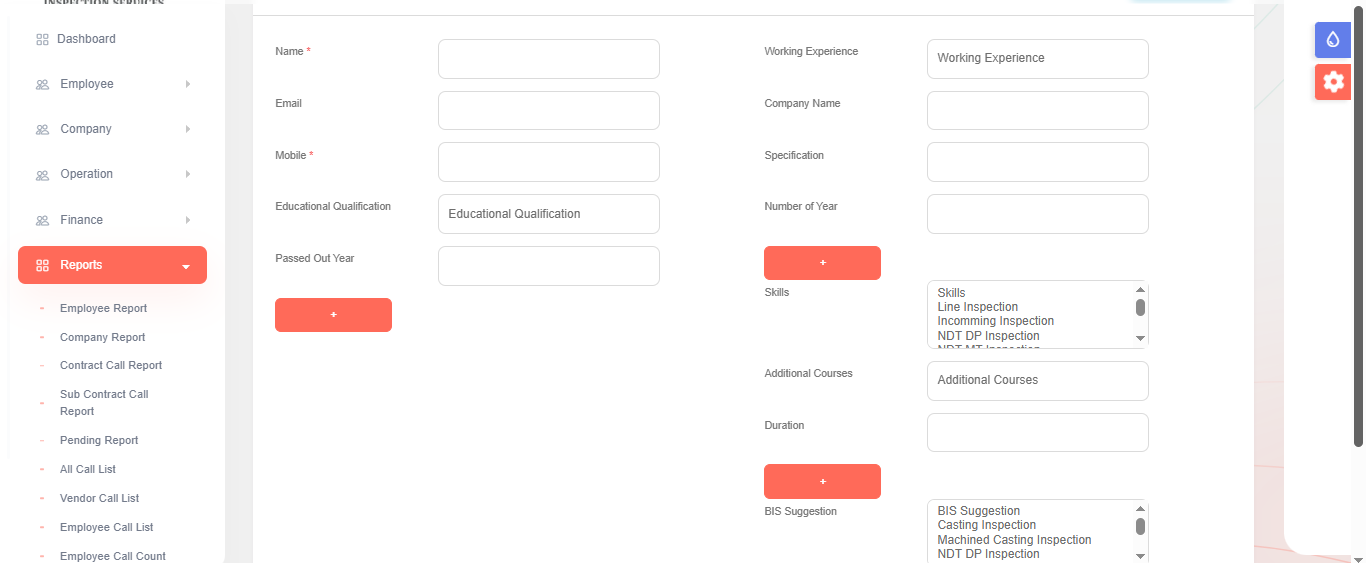Expand the Finance submenu arrow
The height and width of the screenshot is (563, 1366).
(187, 220)
